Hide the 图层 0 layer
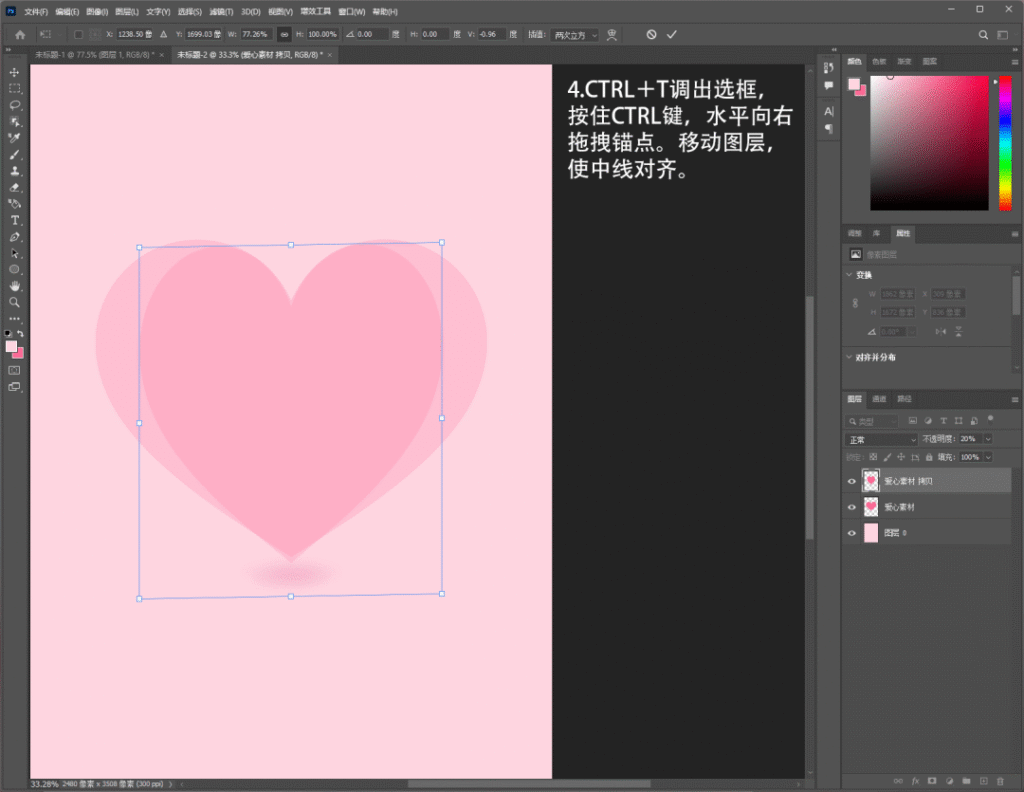Screen dimensions: 1024x792 852,533
